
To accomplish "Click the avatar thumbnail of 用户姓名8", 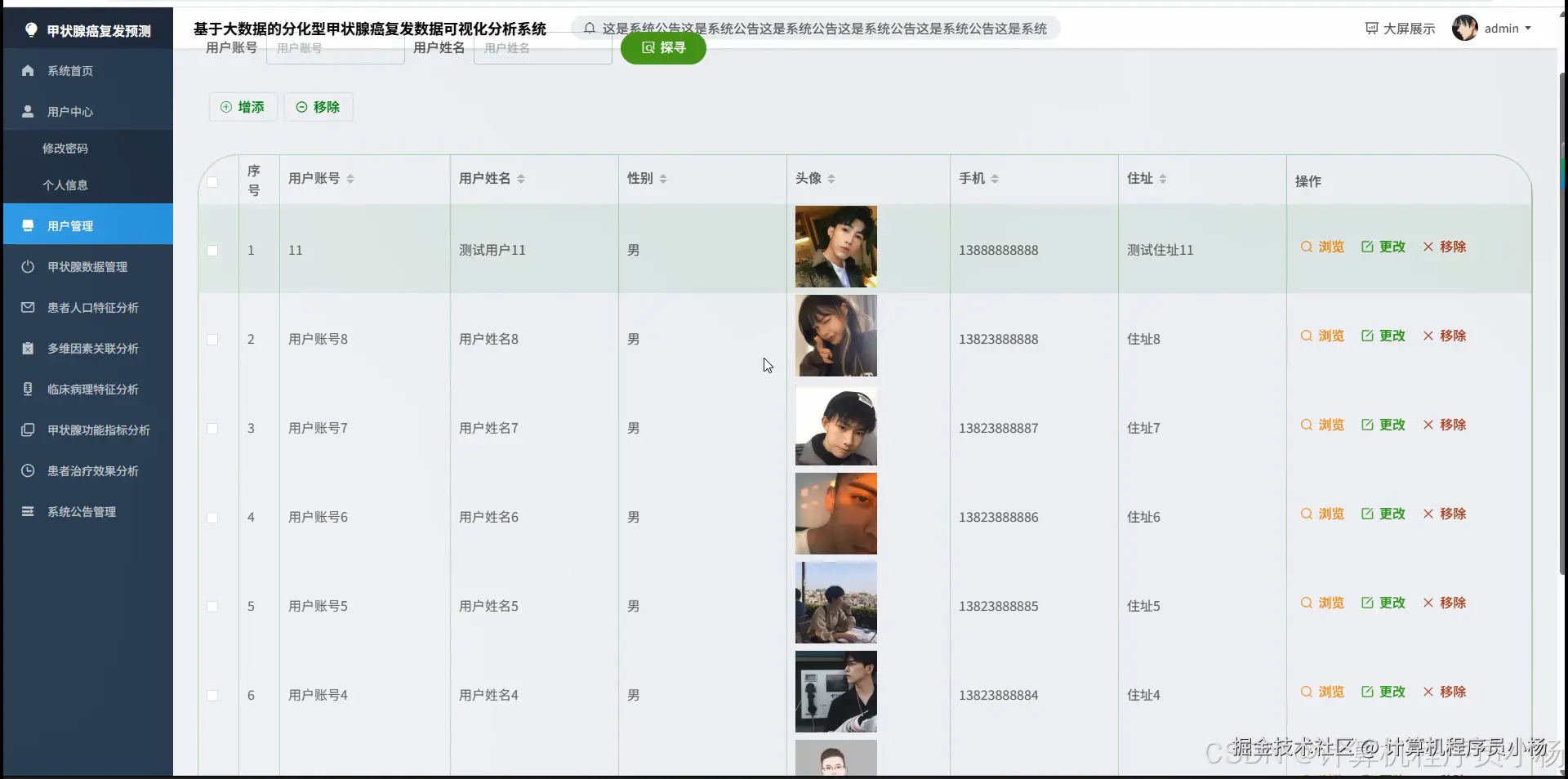I will pos(836,336).
